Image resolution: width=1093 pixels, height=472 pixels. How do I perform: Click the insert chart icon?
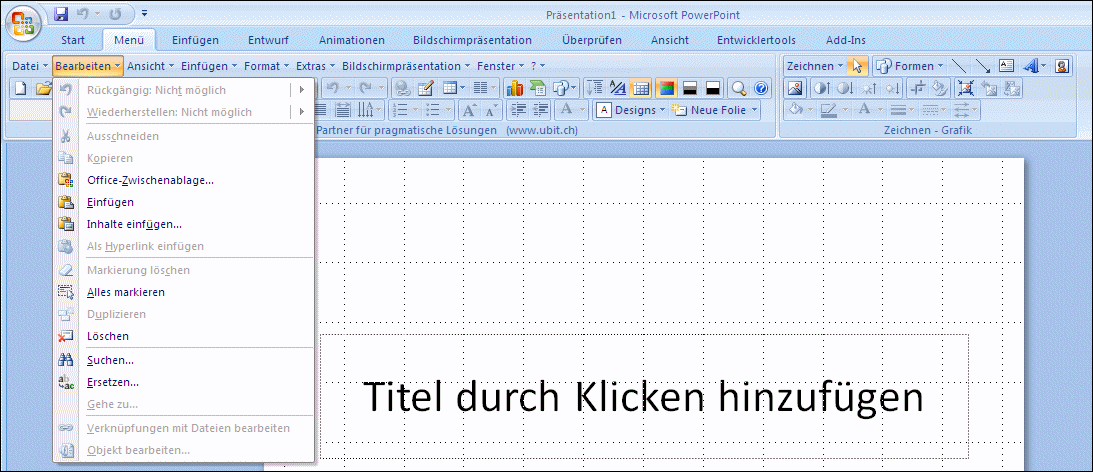click(x=517, y=88)
